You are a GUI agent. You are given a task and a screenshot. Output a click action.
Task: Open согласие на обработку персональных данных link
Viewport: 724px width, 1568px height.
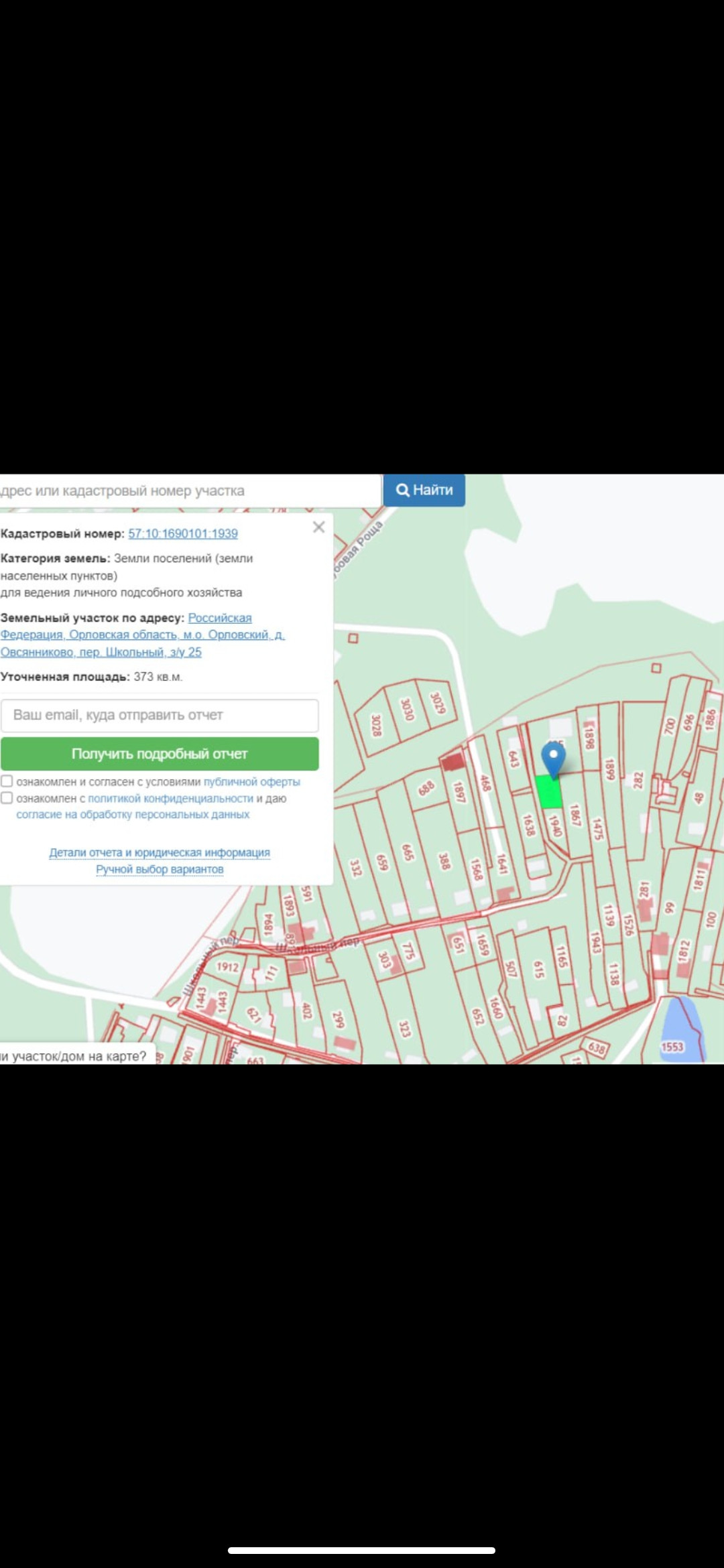[133, 815]
